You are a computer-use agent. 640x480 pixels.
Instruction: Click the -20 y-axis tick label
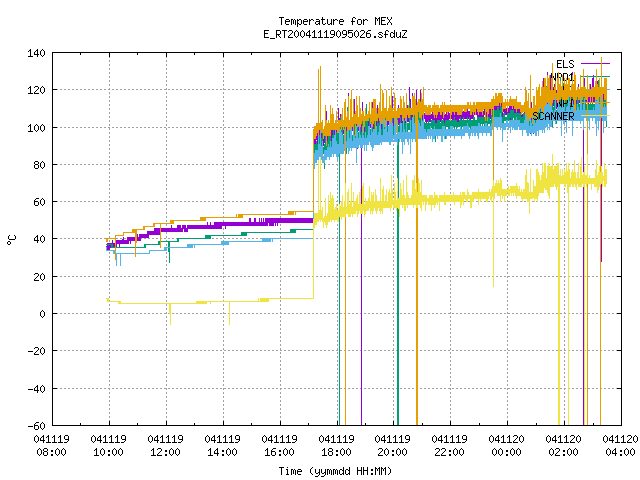(x=36, y=351)
